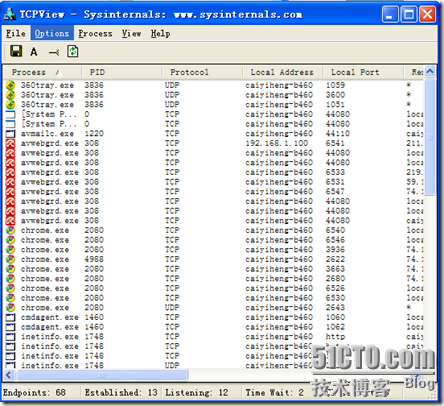The width and height of the screenshot is (444, 406).
Task: Click local port 6541
Action: 335,143
